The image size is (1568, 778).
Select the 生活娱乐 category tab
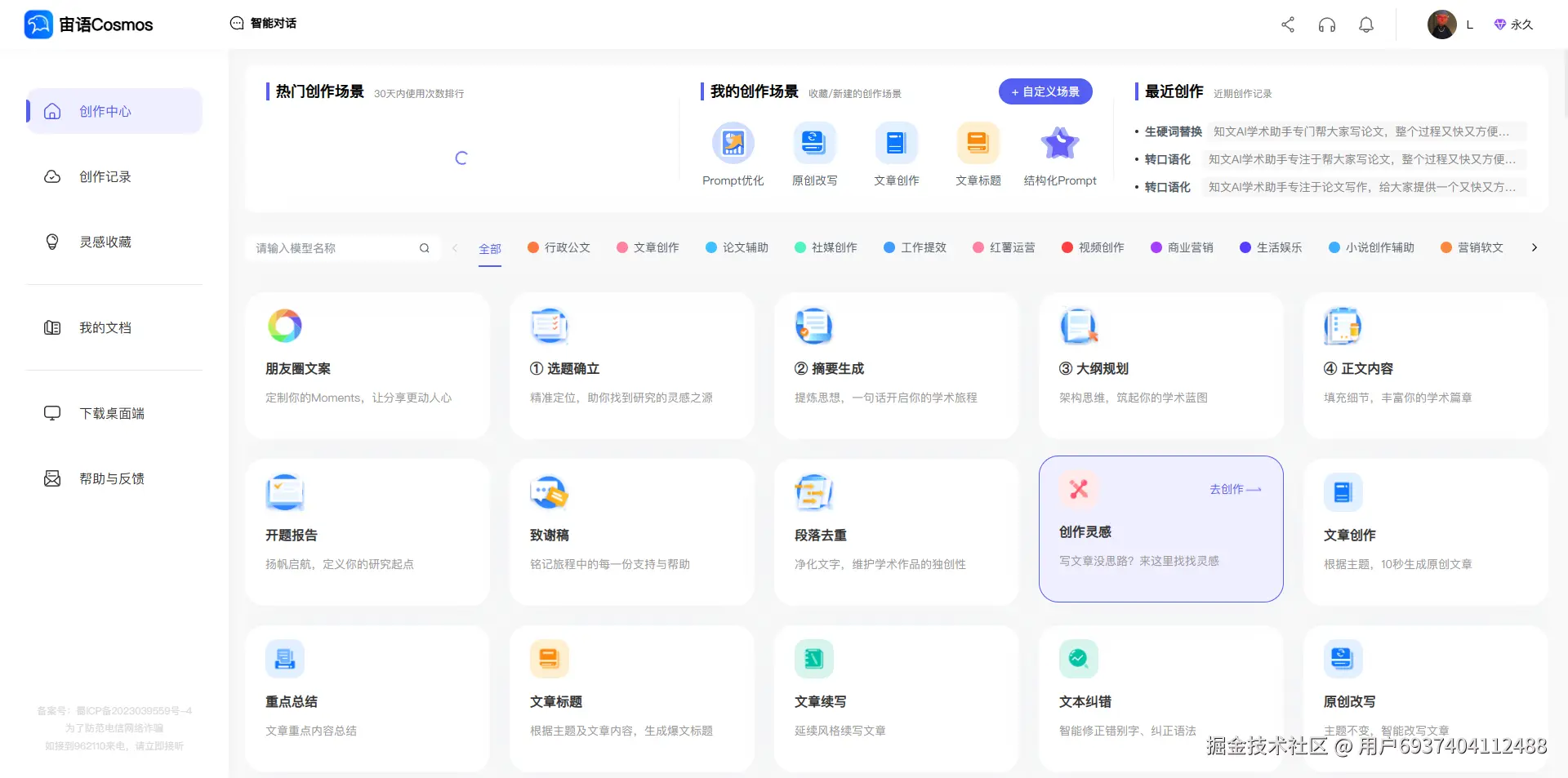point(1272,247)
